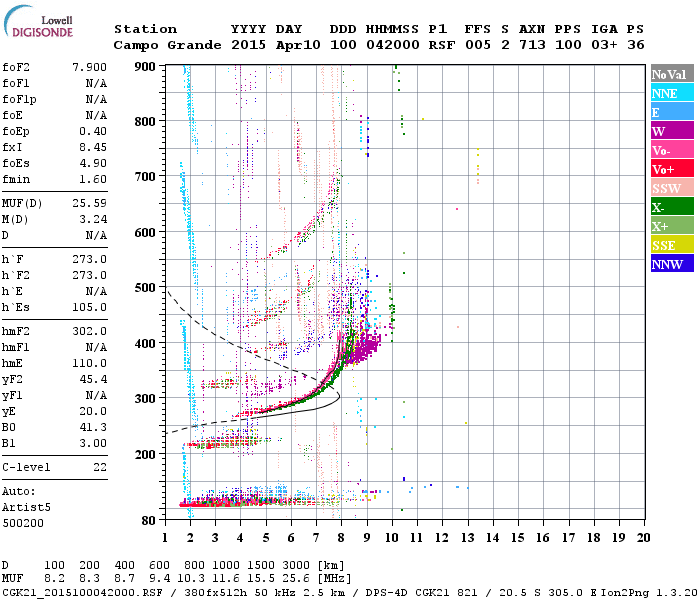Click the h`Es value 105.0

coord(89,308)
